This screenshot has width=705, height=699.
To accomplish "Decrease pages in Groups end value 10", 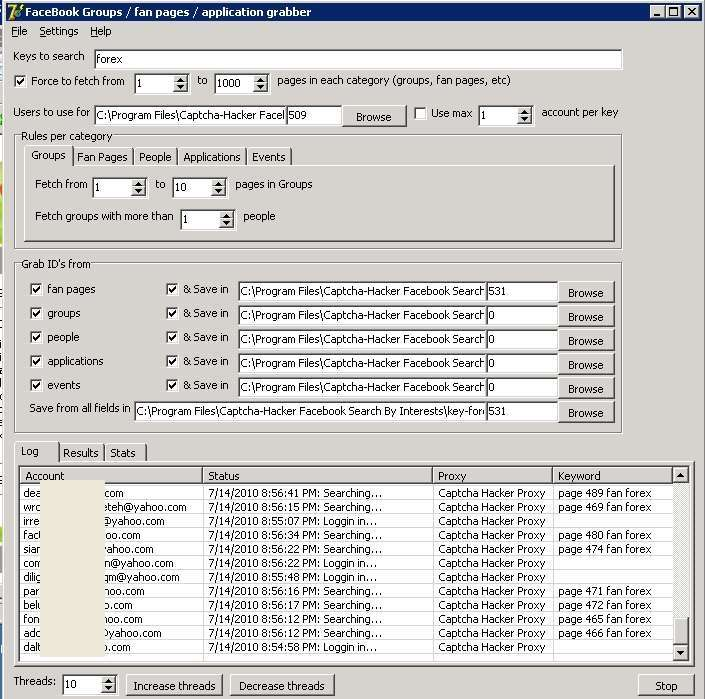I will pyautogui.click(x=219, y=192).
